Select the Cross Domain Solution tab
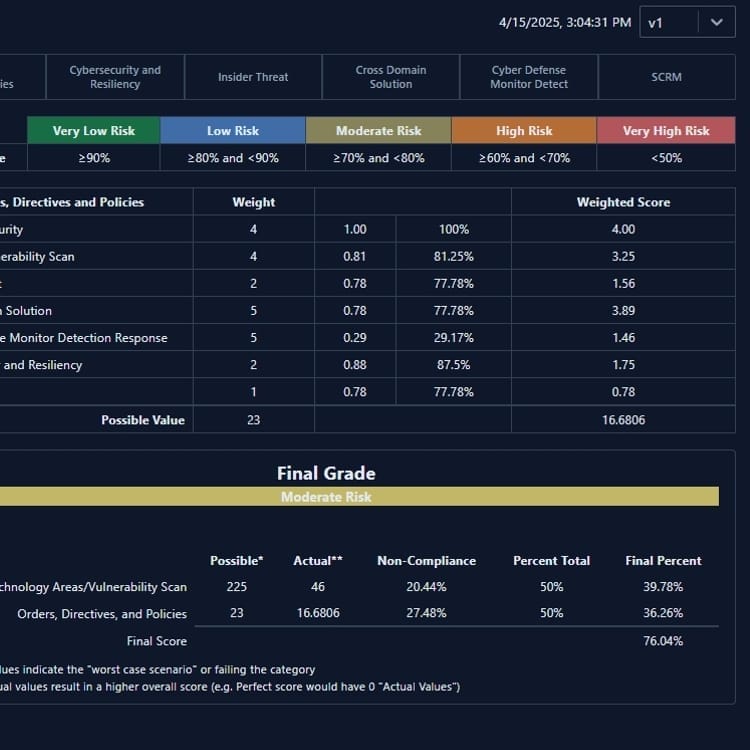 tap(391, 77)
